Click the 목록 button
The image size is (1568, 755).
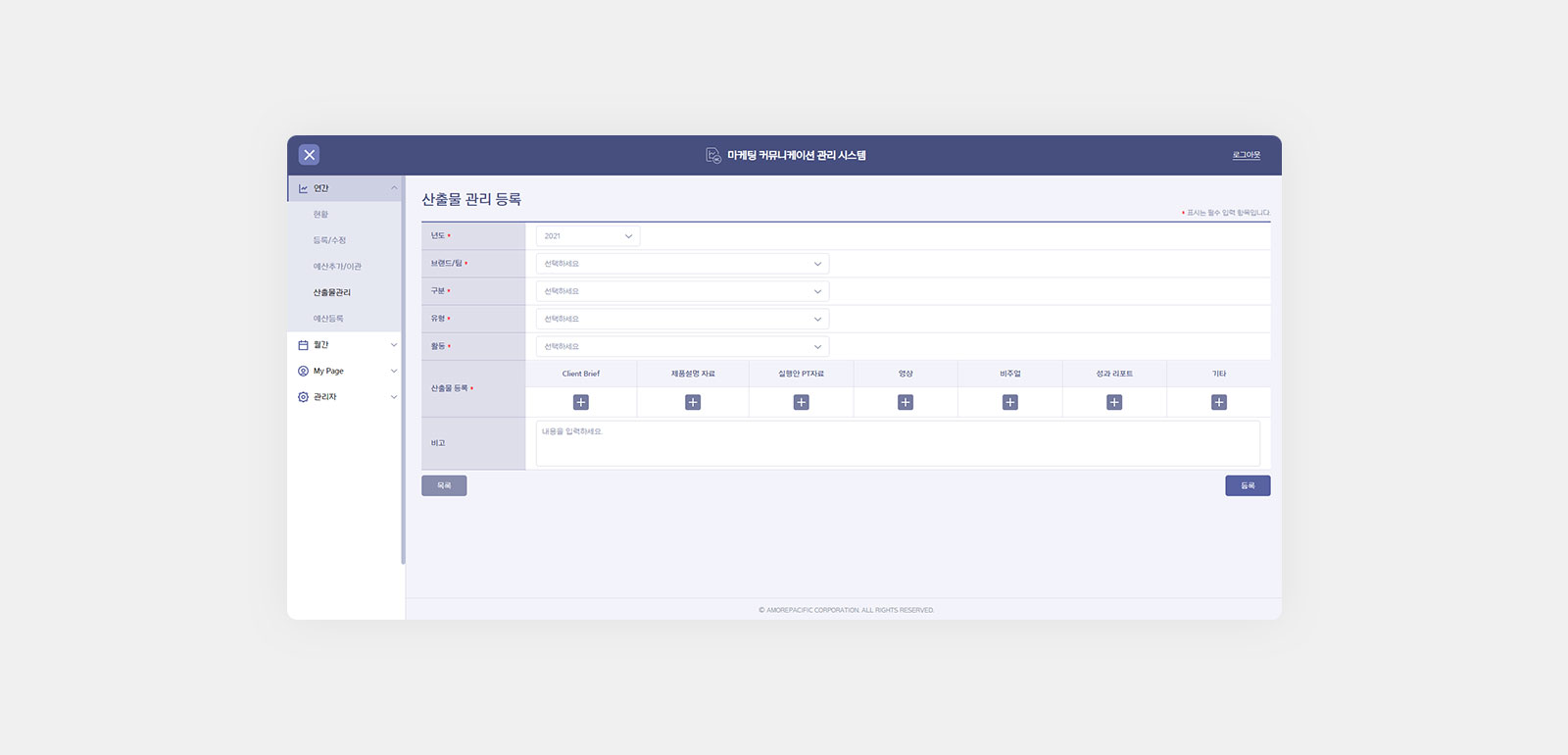[x=444, y=485]
